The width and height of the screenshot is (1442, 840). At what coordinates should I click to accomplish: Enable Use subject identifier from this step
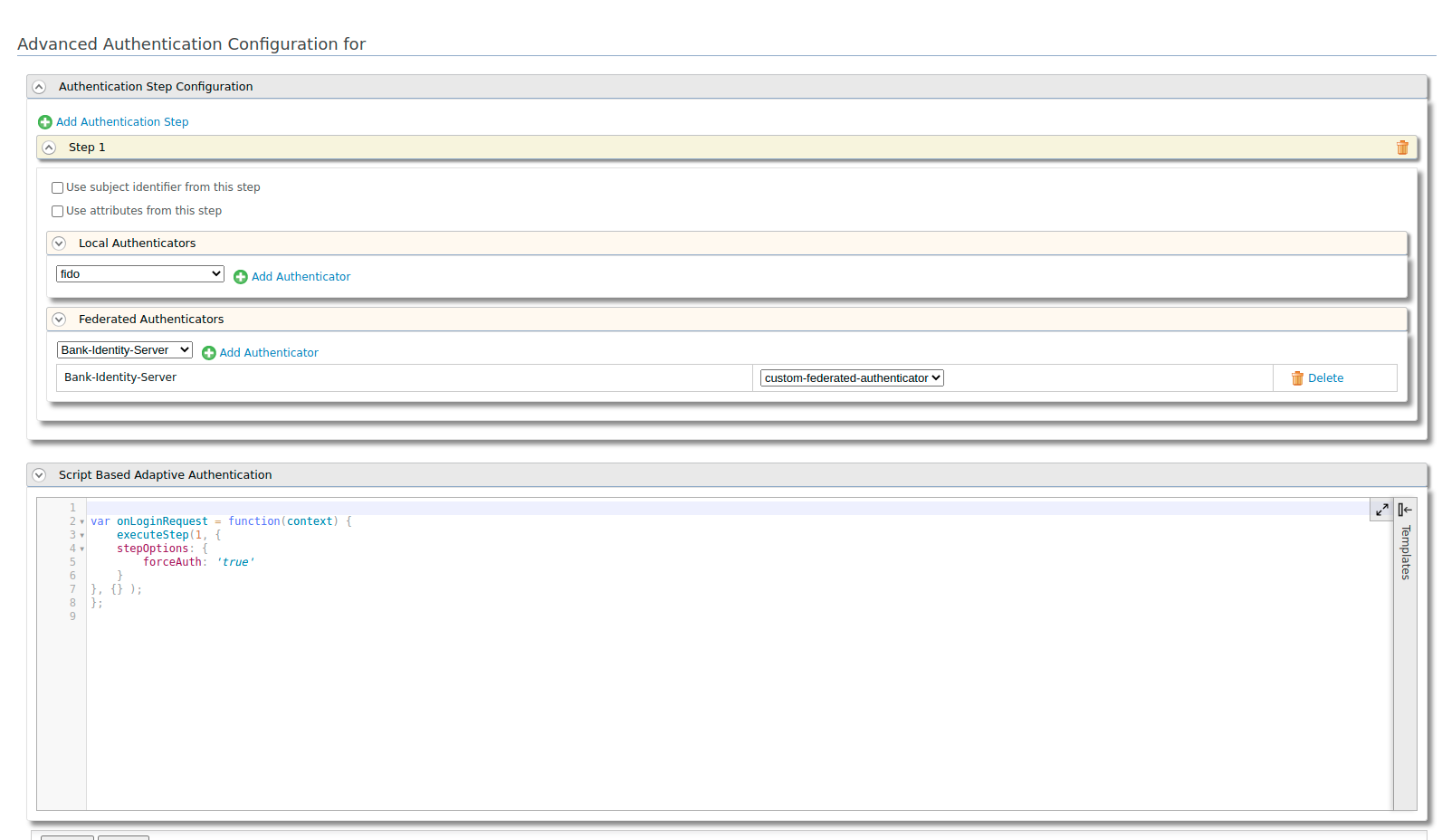(x=57, y=188)
